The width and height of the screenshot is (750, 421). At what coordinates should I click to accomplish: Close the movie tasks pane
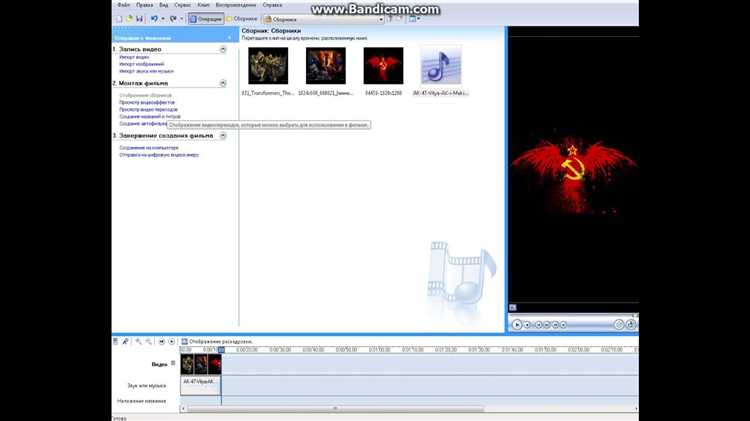coord(230,37)
